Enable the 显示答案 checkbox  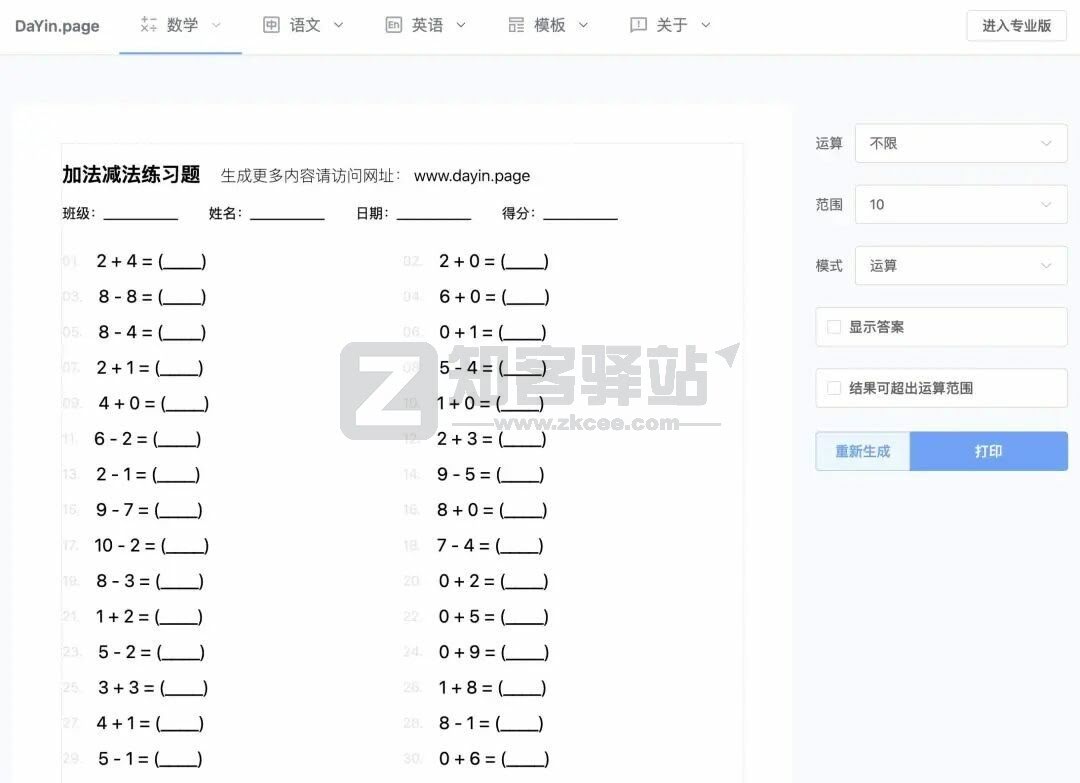(835, 327)
